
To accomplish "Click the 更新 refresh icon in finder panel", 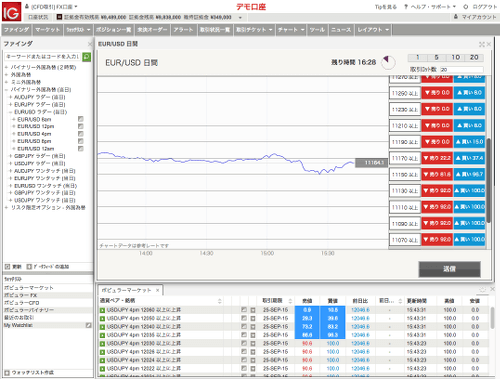I will [7, 266].
